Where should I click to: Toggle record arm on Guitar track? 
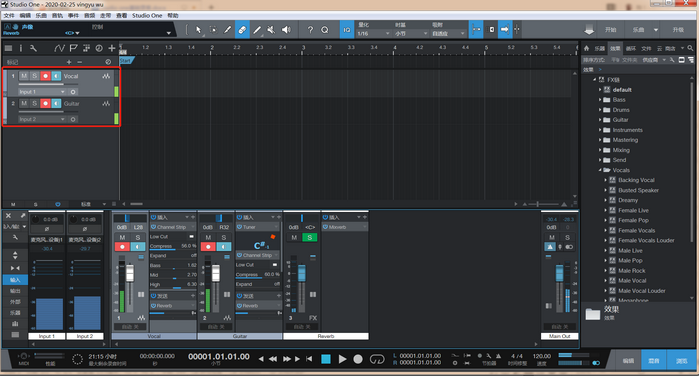click(x=45, y=103)
